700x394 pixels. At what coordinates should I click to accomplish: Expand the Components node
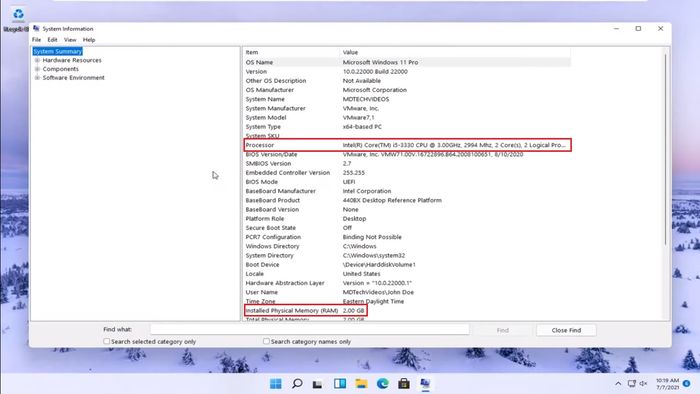[x=38, y=69]
